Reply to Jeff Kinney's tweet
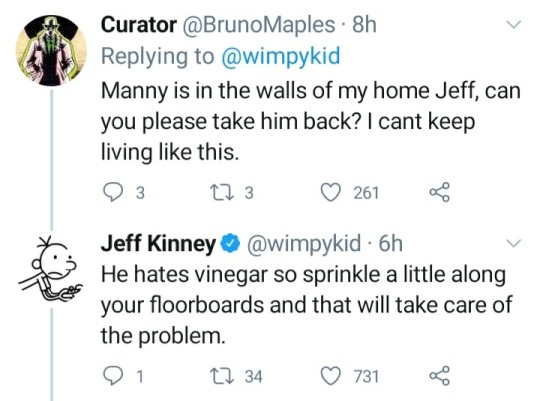Viewport: 540px width, 401px height. coord(113,376)
